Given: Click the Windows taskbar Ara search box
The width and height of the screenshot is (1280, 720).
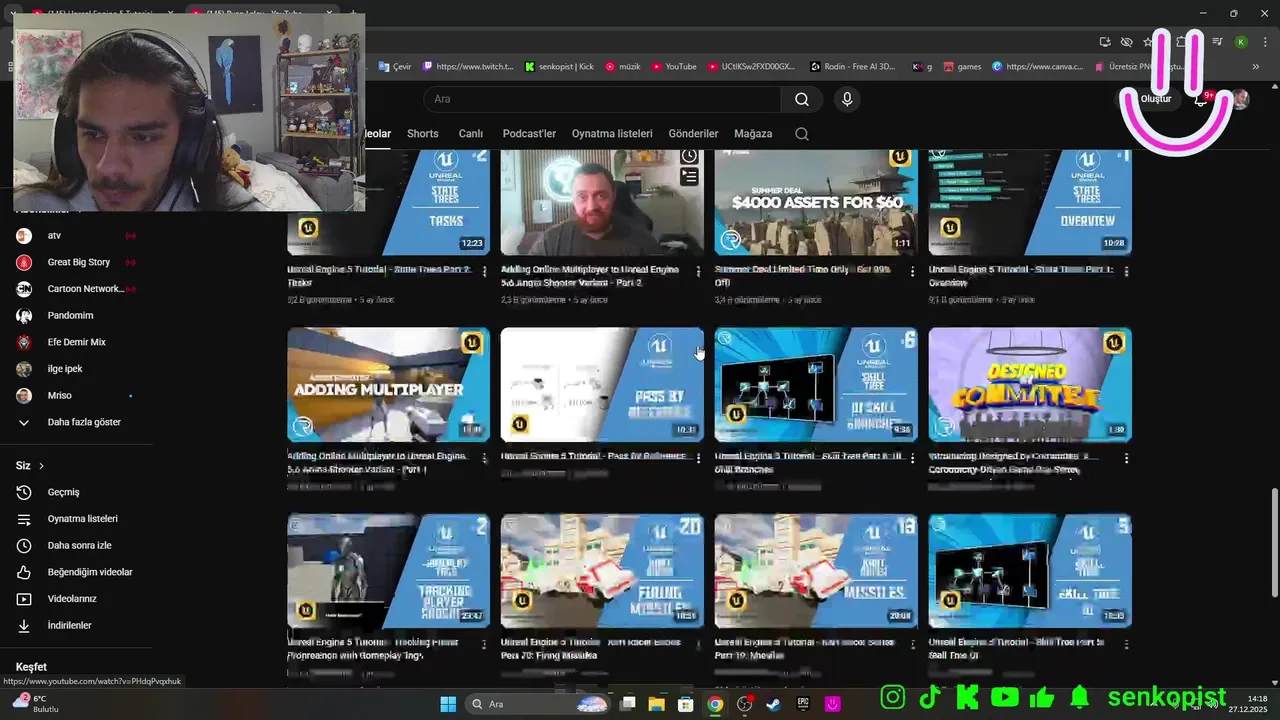Looking at the screenshot, I should click(x=538, y=704).
